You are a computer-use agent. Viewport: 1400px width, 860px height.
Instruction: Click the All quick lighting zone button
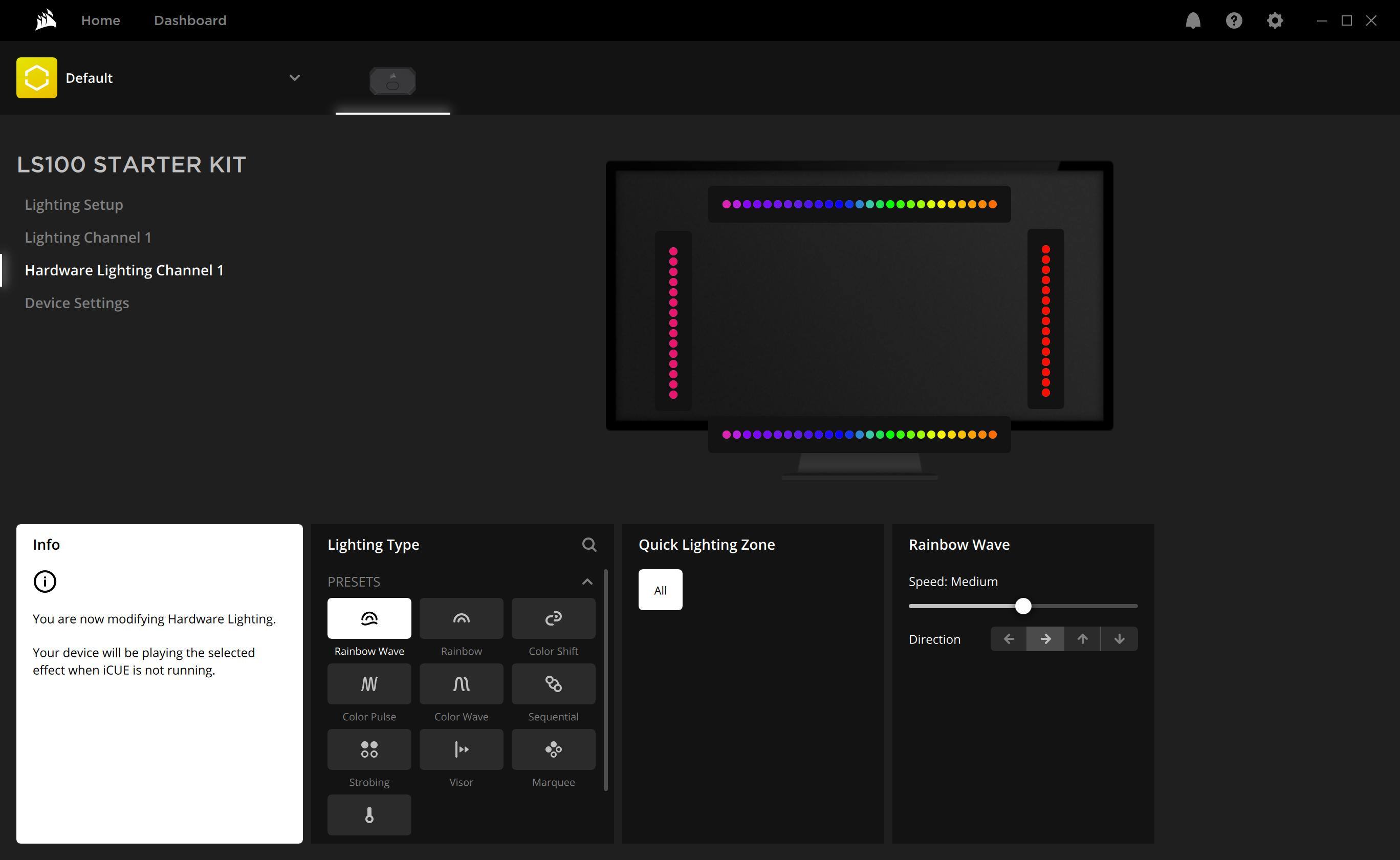coord(660,590)
